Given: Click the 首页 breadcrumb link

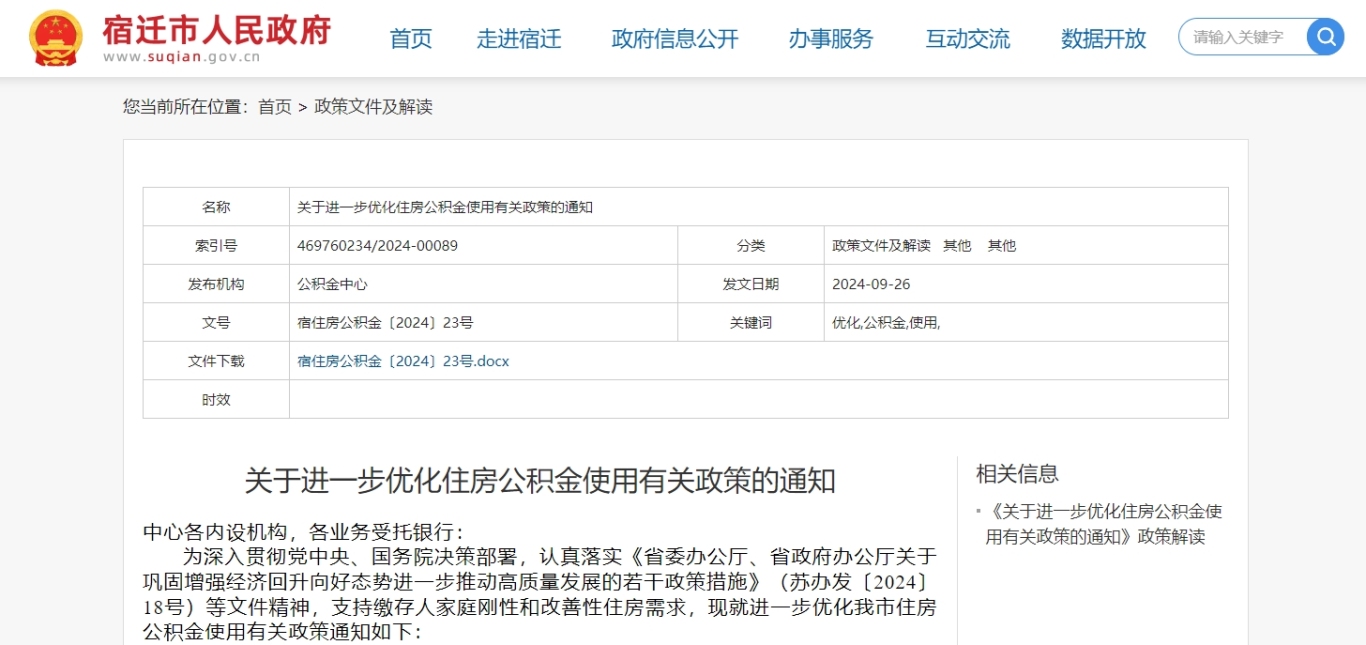Looking at the screenshot, I should point(275,107).
